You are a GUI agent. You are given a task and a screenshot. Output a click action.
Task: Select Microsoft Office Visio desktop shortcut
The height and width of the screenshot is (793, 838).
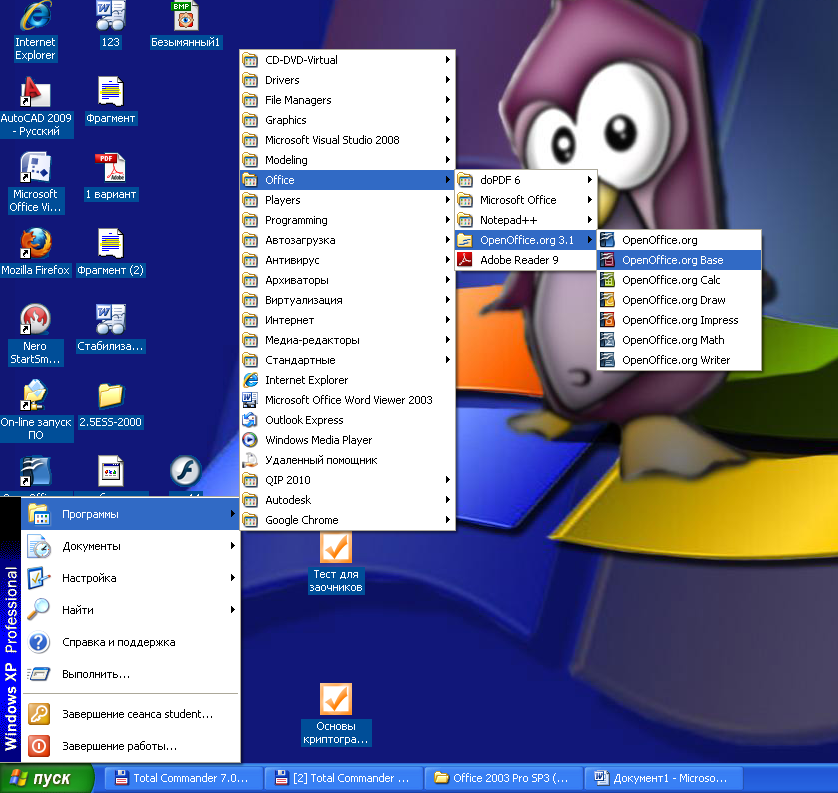point(35,183)
